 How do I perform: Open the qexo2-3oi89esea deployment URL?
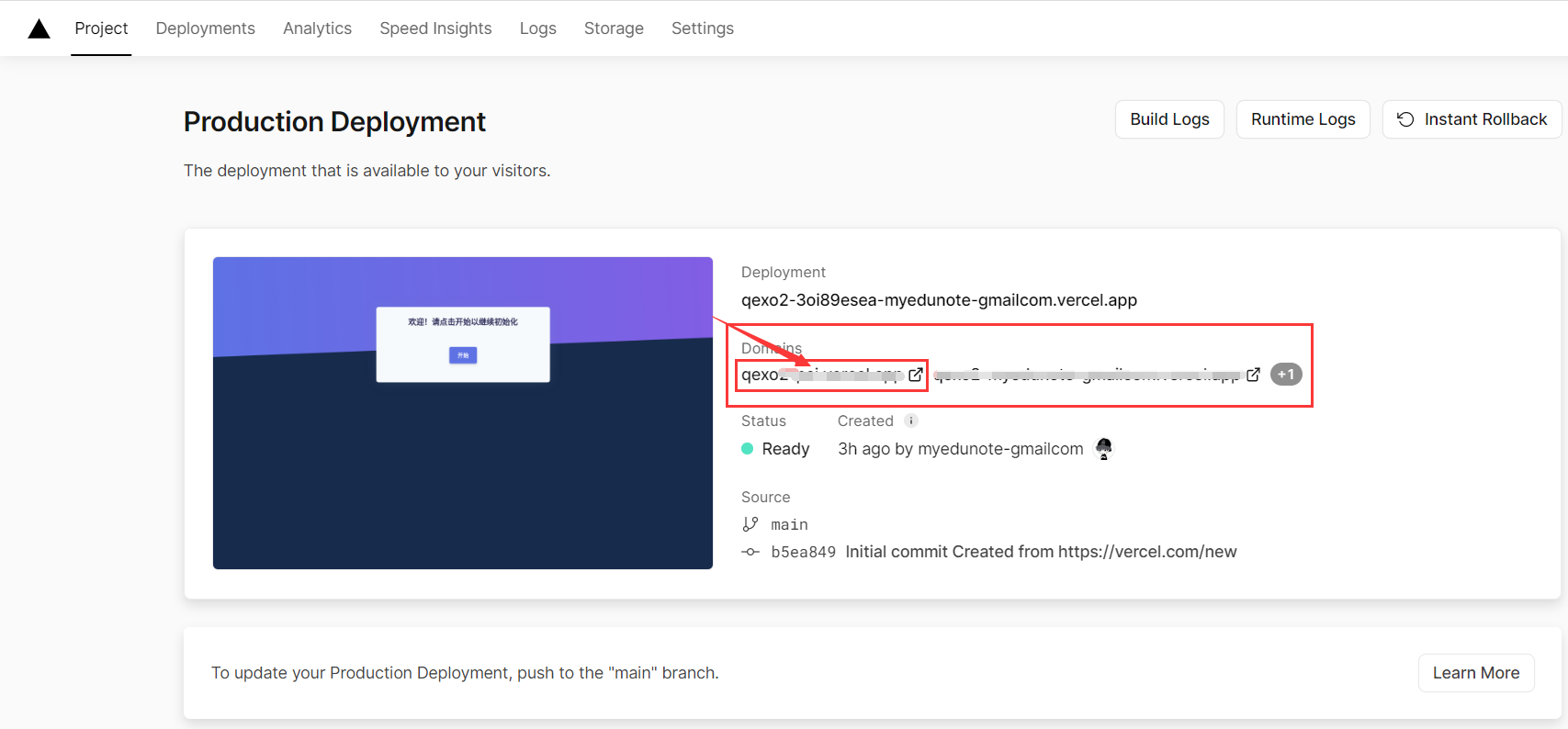click(939, 300)
